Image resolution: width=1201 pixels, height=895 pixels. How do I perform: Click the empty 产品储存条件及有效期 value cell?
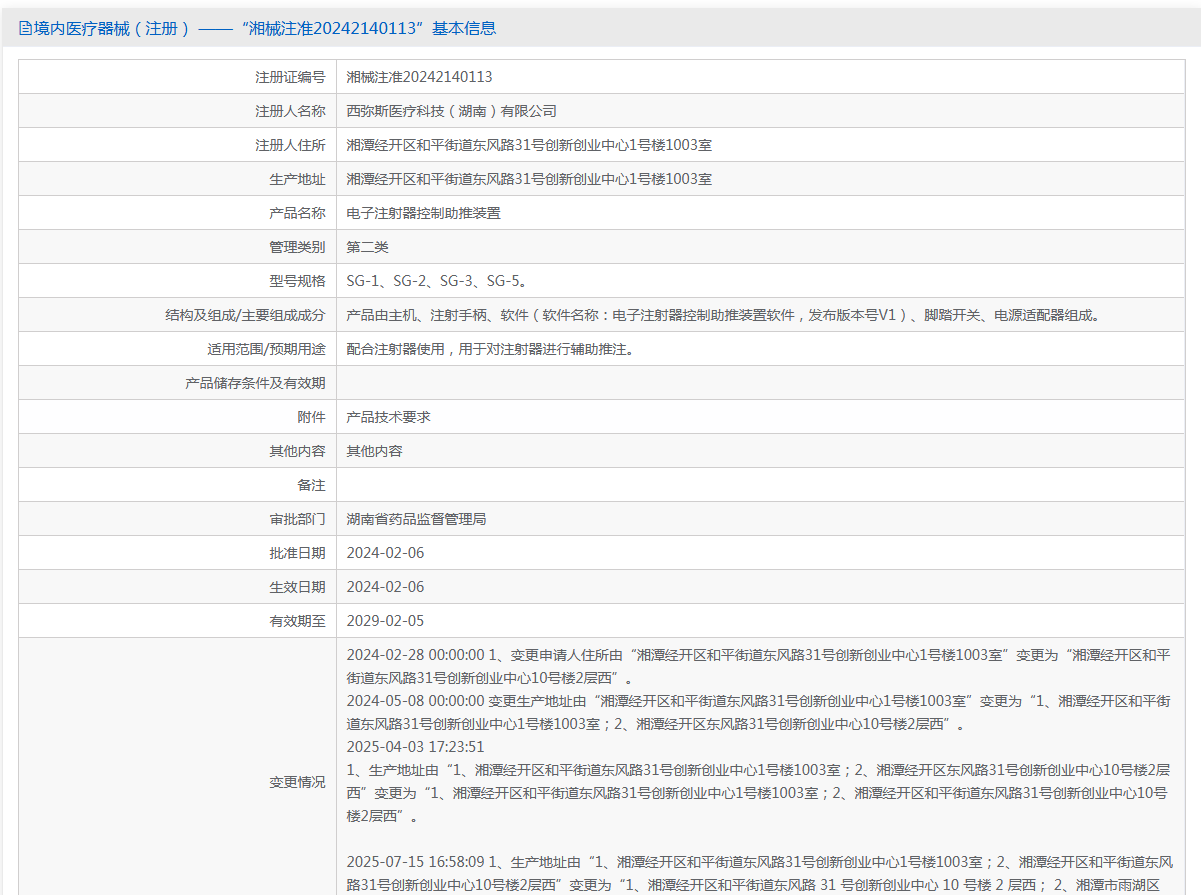tap(759, 383)
